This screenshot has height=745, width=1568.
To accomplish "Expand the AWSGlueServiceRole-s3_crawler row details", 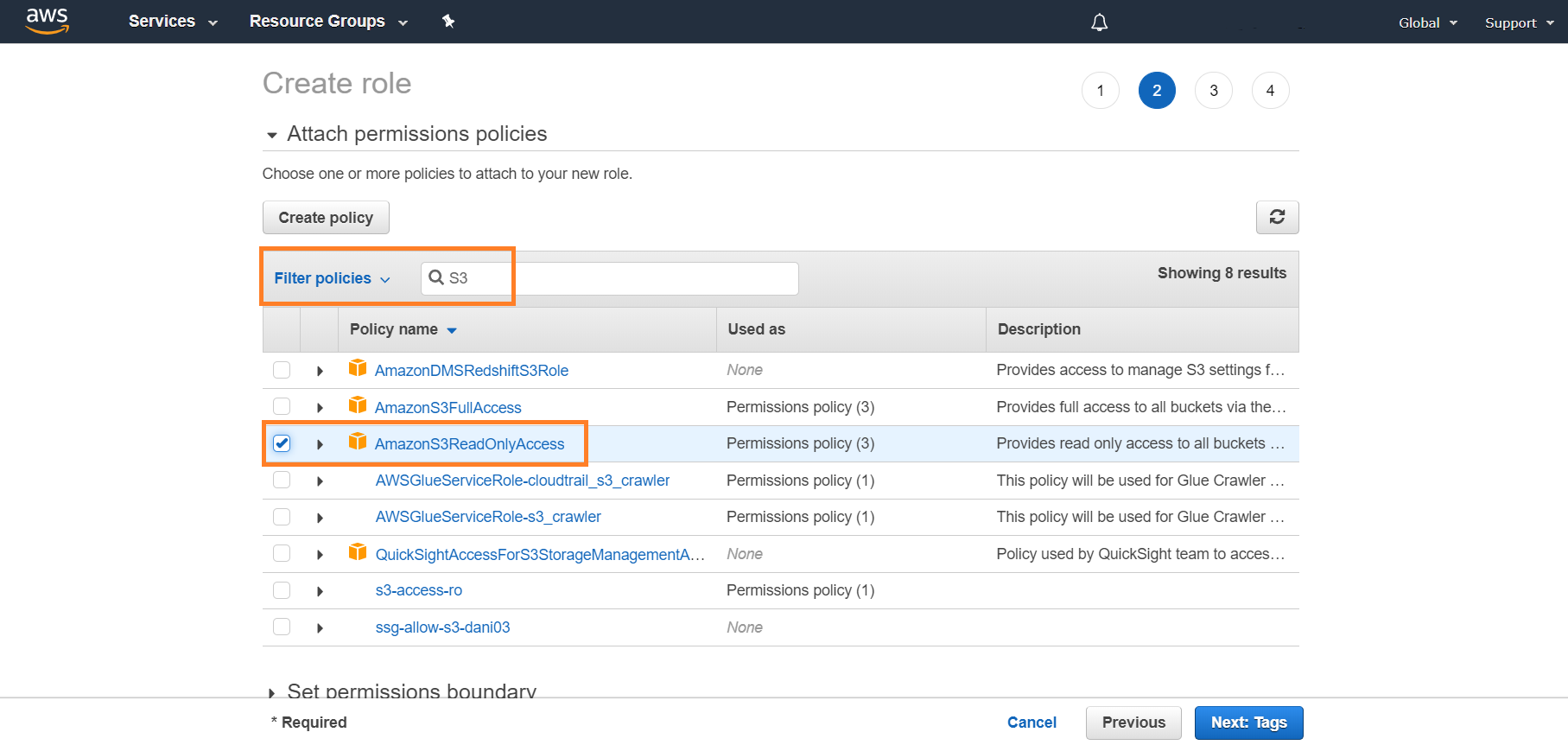I will point(320,518).
